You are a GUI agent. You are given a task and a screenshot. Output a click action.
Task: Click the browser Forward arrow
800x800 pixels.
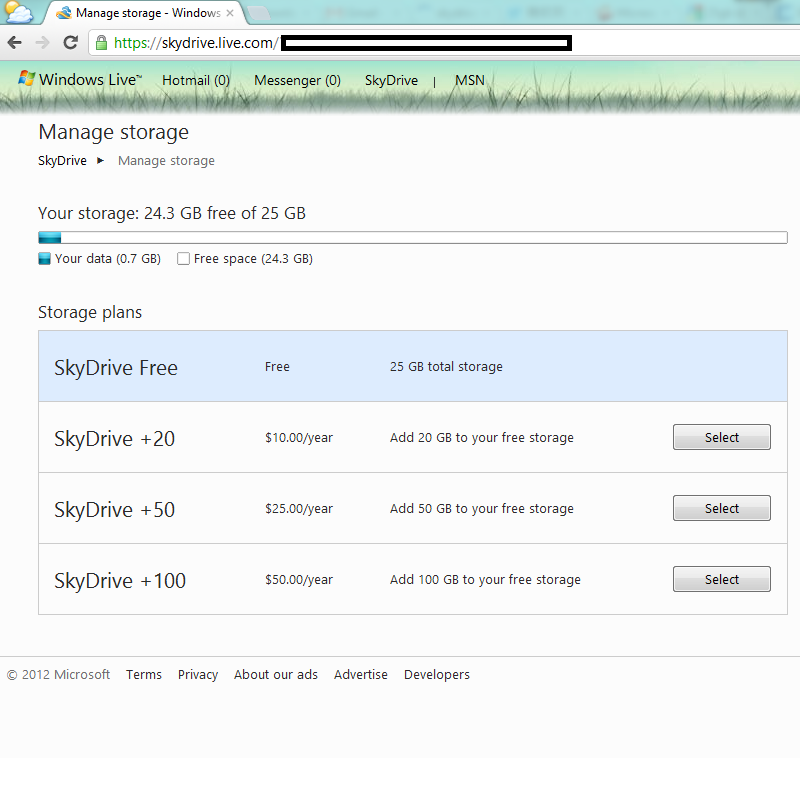(42, 42)
